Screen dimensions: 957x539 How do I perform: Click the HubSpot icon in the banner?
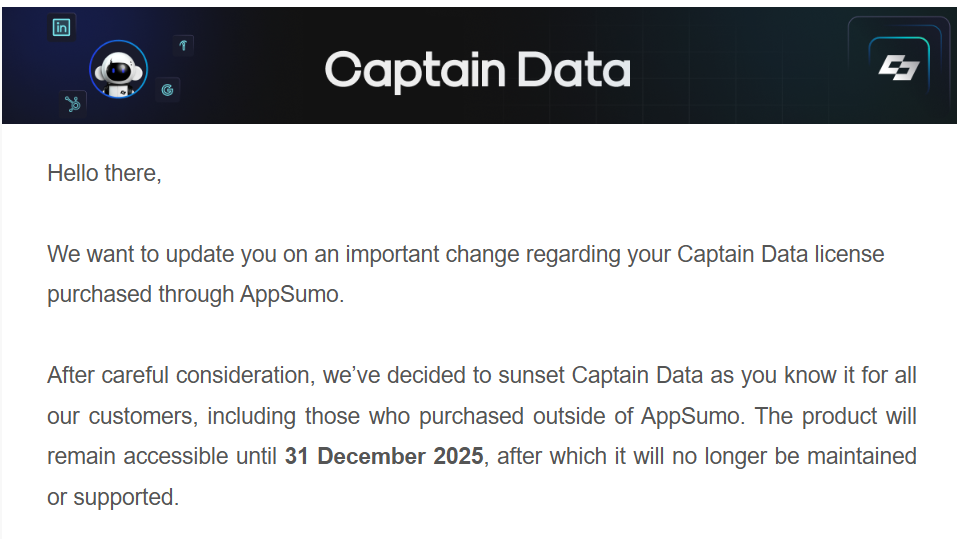coord(72,103)
